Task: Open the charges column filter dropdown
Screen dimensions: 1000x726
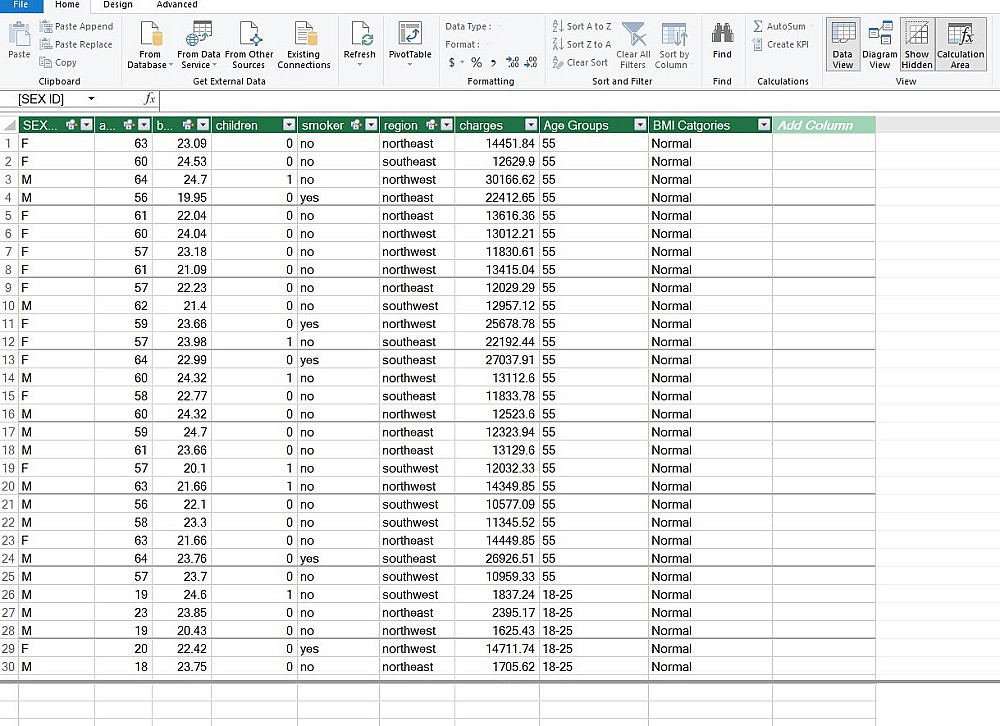Action: tap(531, 125)
